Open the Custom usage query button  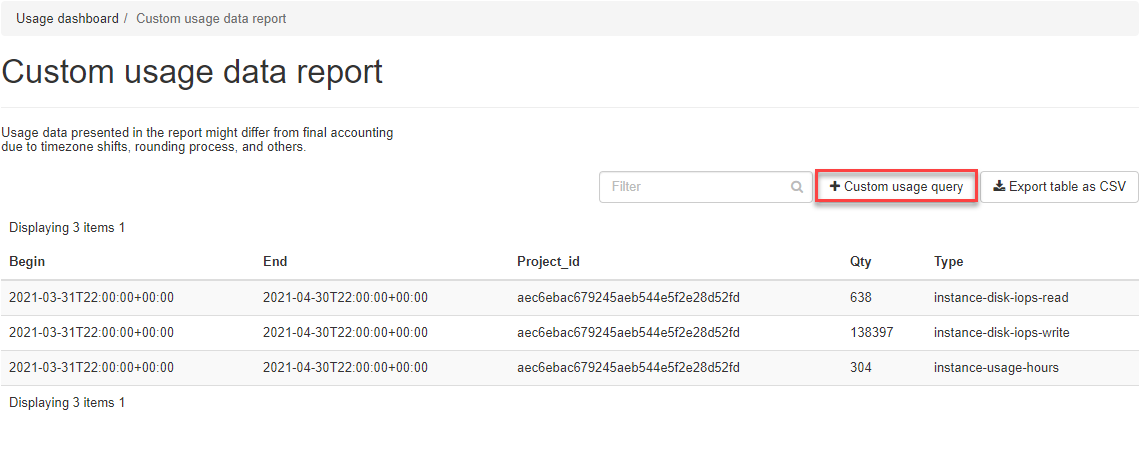(896, 187)
